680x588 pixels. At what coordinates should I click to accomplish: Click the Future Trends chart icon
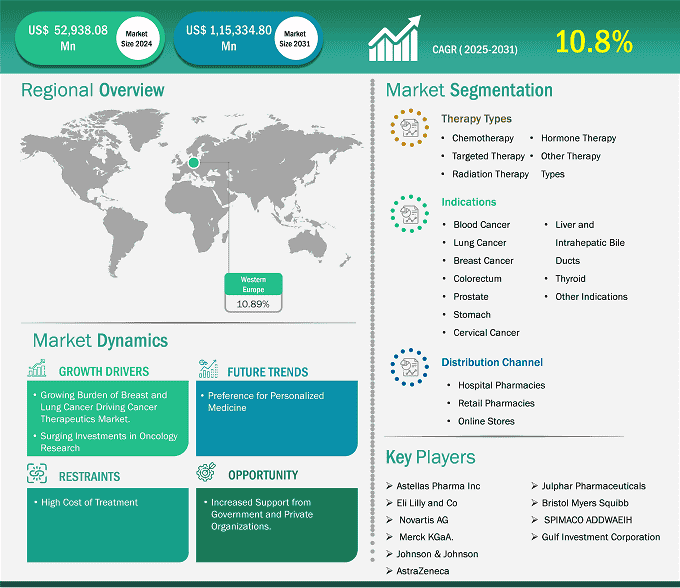[x=208, y=368]
